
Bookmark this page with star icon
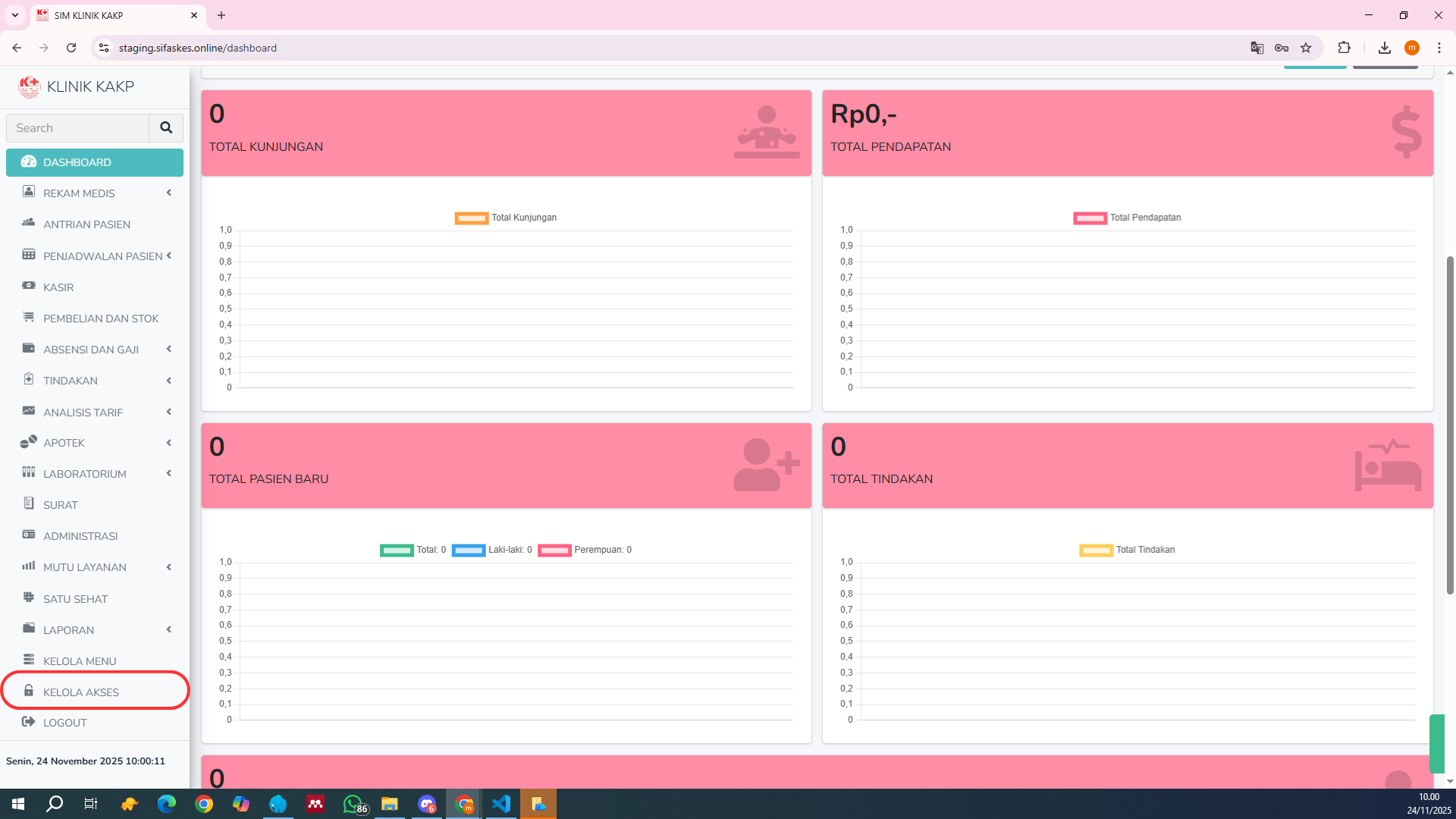point(1306,48)
